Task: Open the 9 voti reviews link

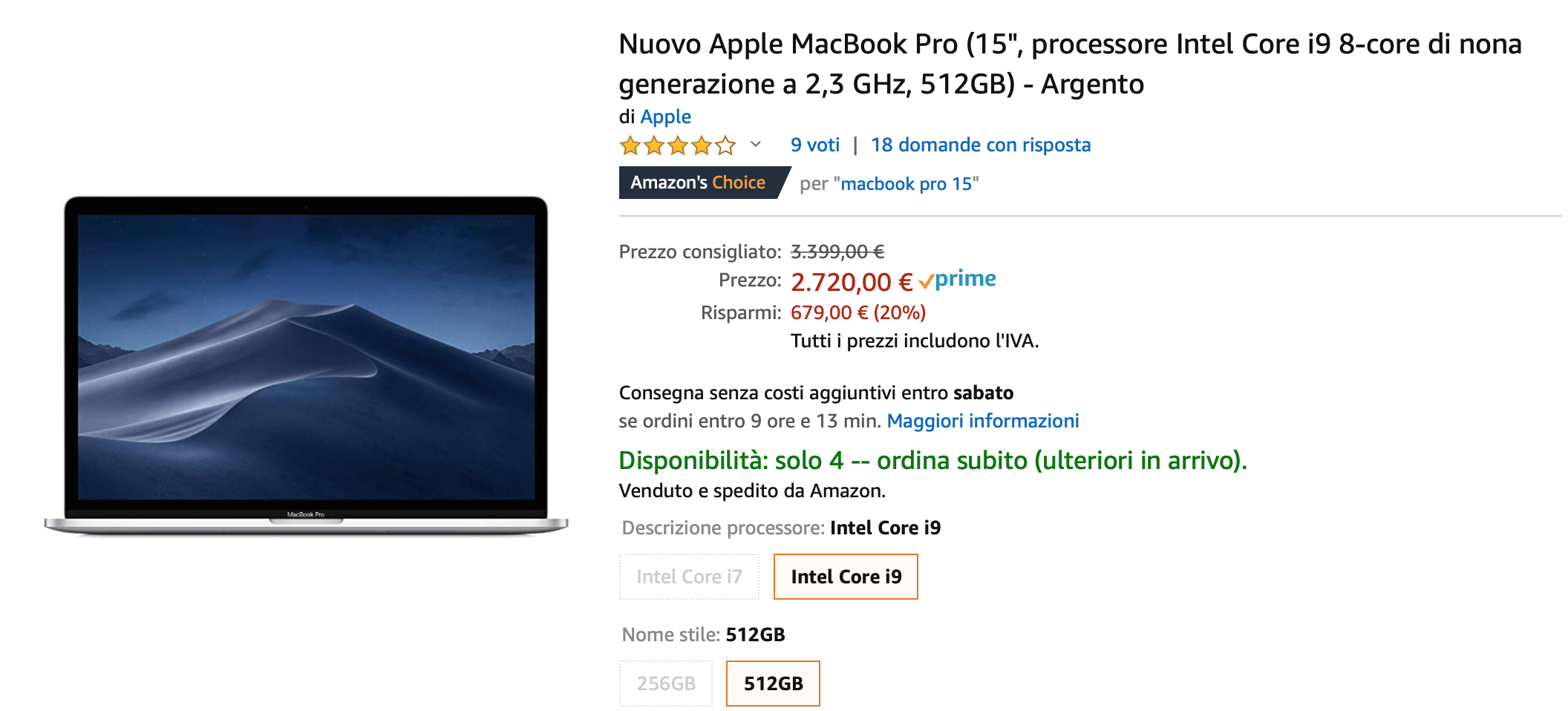Action: 814,145
